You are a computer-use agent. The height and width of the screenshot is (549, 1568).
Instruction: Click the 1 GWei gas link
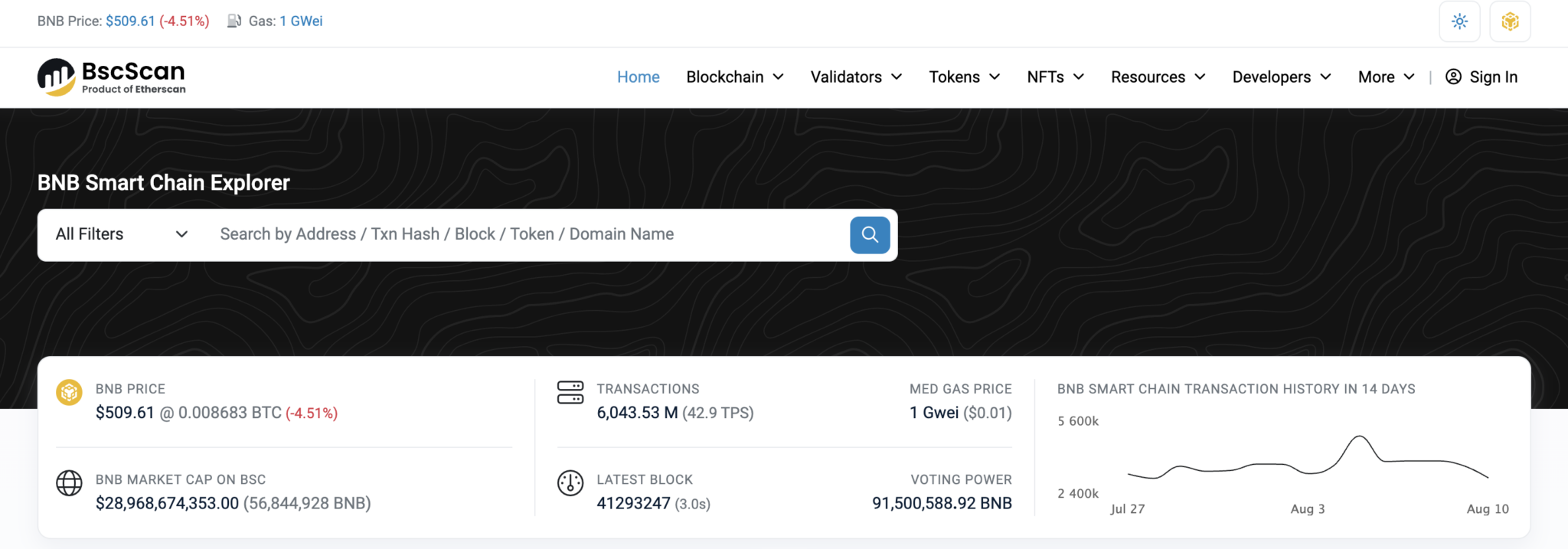[x=301, y=21]
